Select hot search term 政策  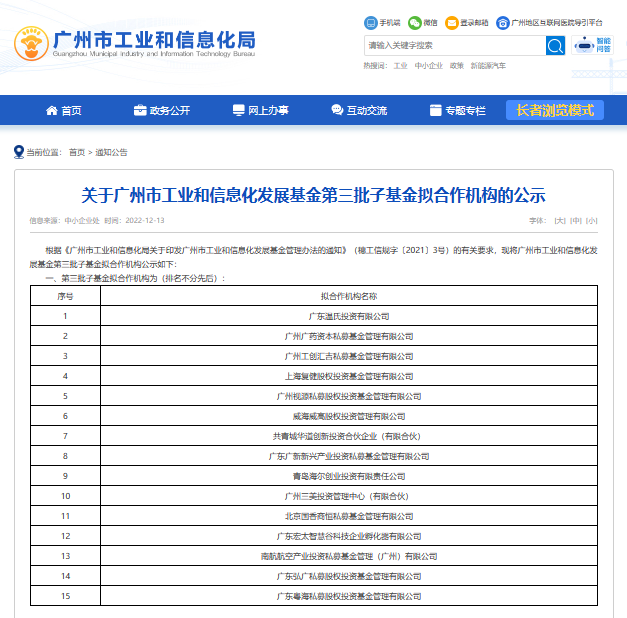pos(457,66)
